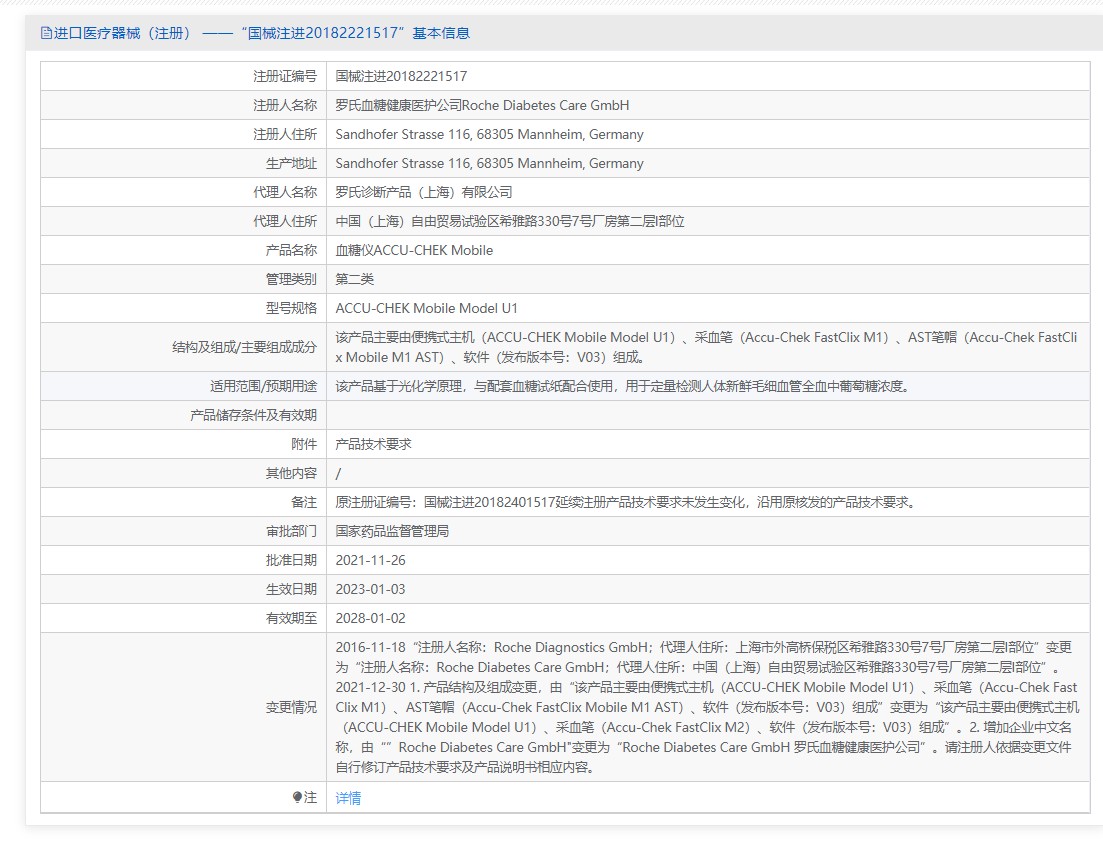Click the 审批部门 label
The width and height of the screenshot is (1103, 847).
click(x=291, y=531)
